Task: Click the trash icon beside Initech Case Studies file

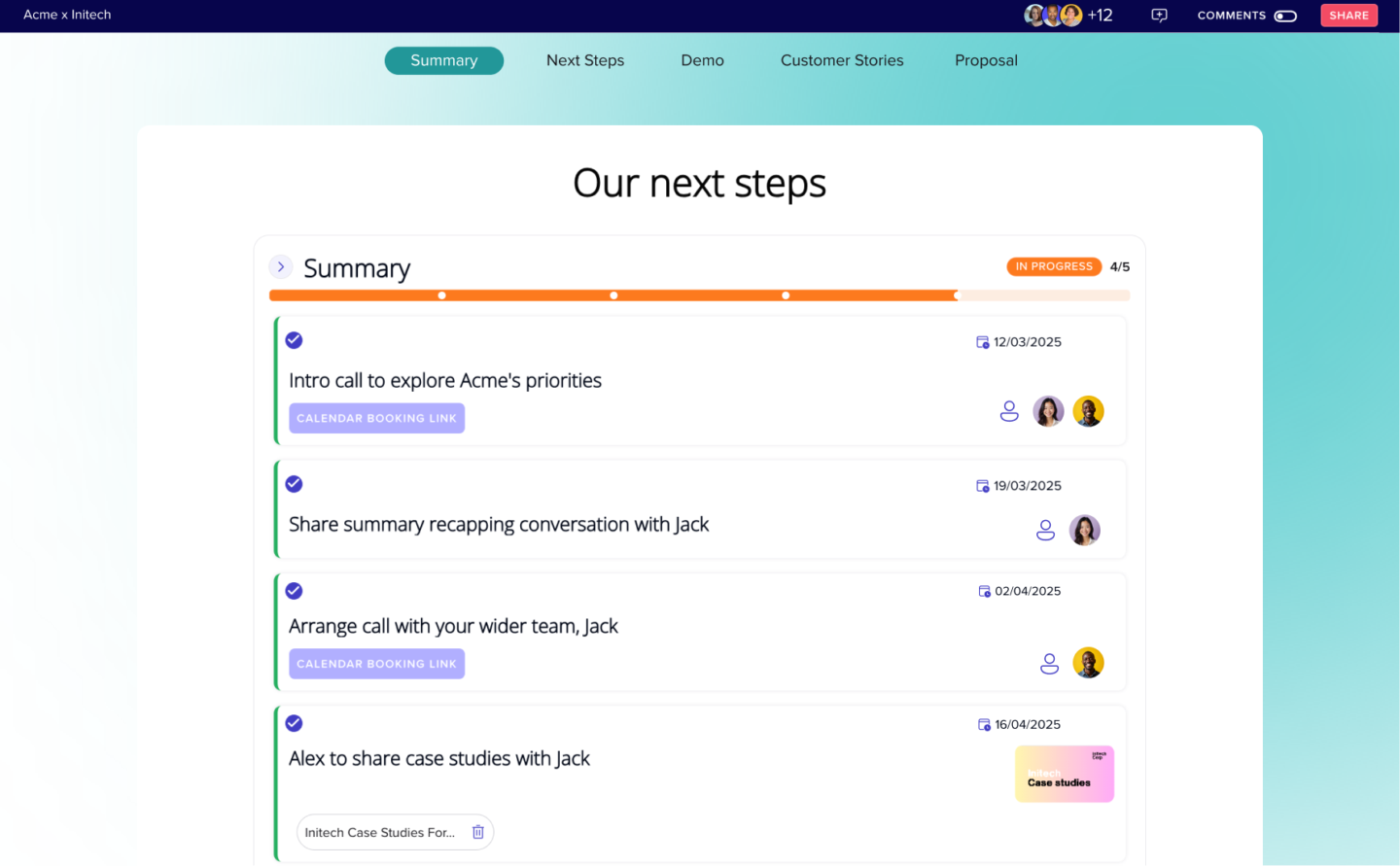Action: pos(477,832)
